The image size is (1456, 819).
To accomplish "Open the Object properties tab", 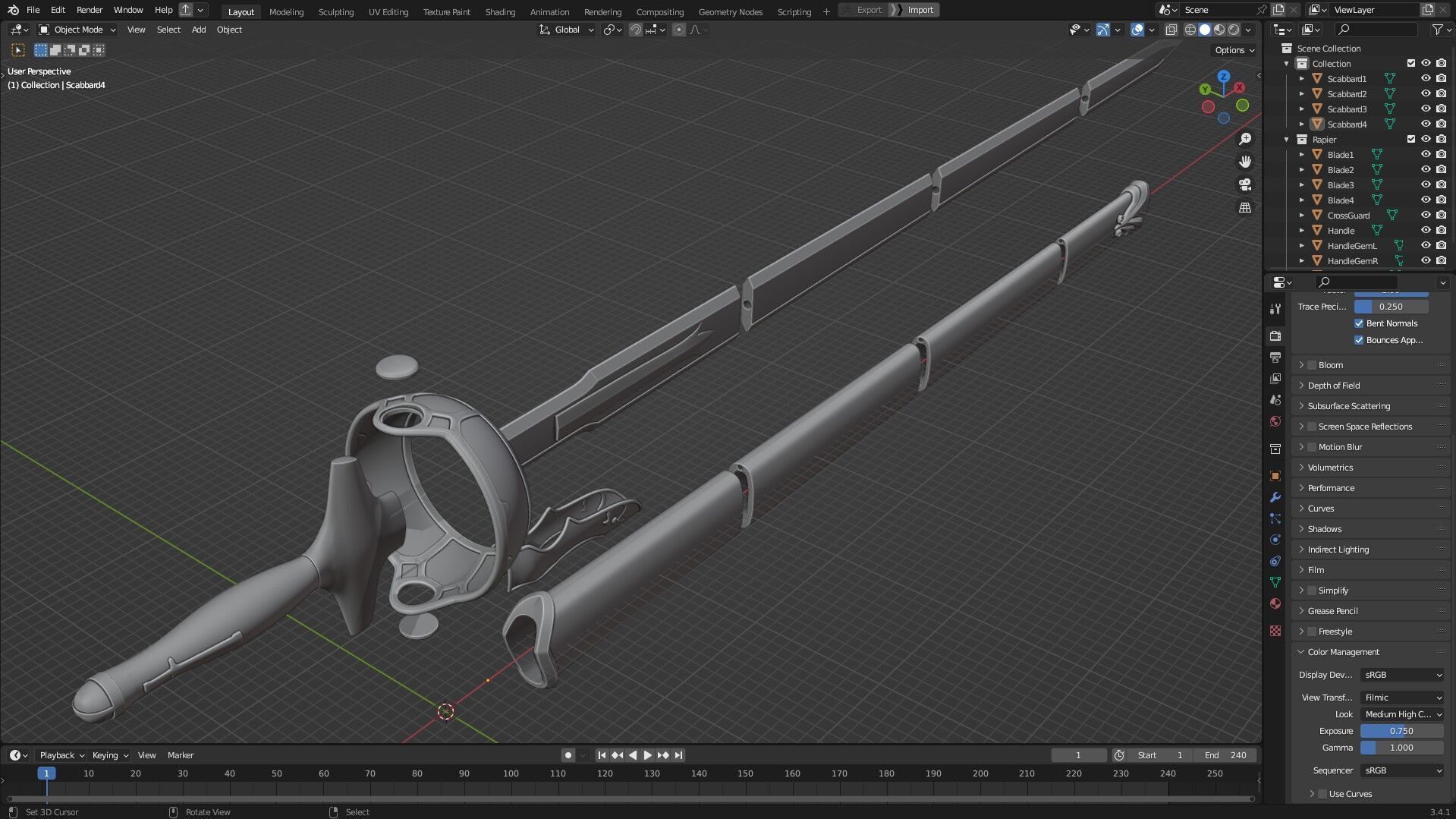I will click(1275, 476).
